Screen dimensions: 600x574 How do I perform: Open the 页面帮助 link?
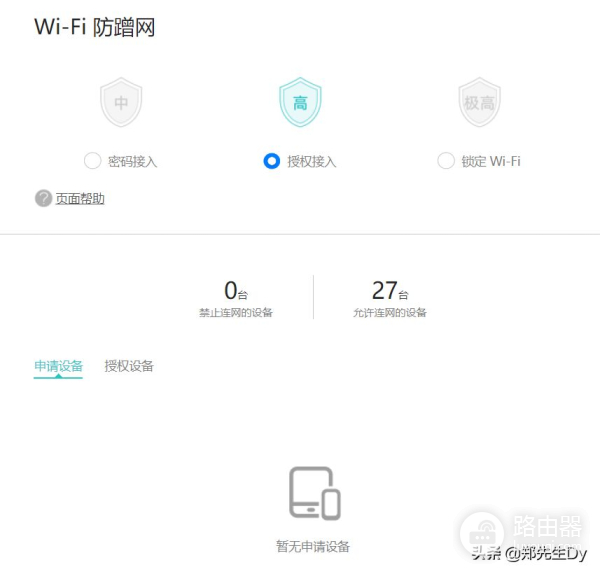coord(80,199)
